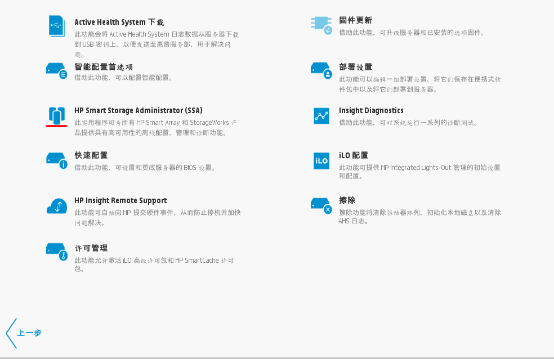554x360 pixels.
Task: Select the 快速配置 heading
Action: click(x=91, y=155)
